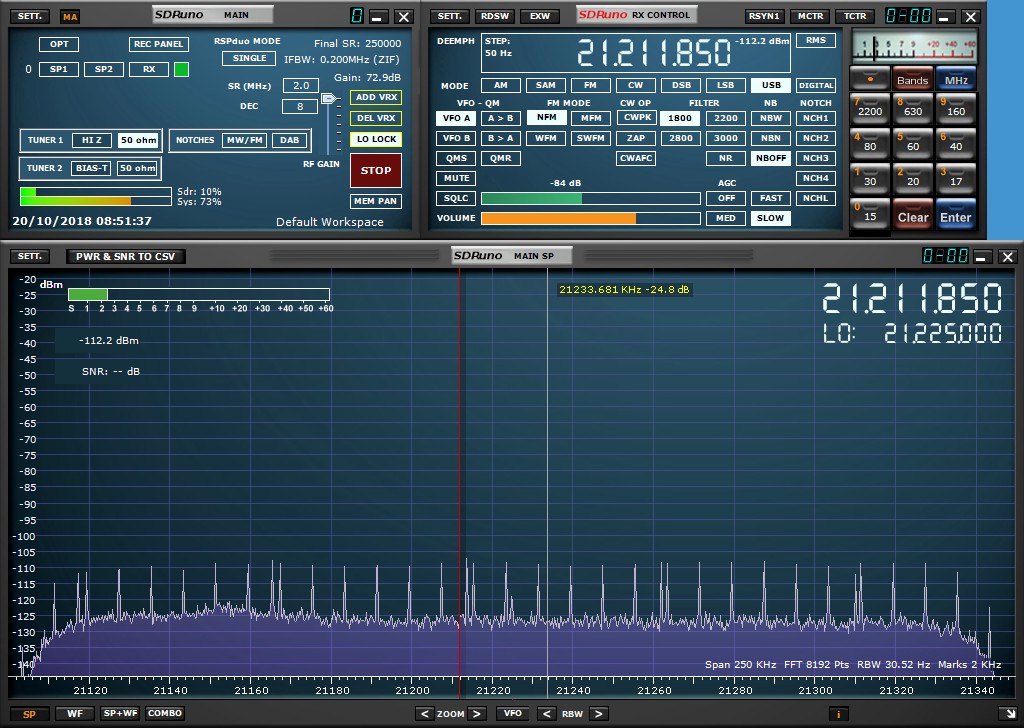The image size is (1024, 728).
Task: Select LSB mode
Action: click(x=726, y=85)
